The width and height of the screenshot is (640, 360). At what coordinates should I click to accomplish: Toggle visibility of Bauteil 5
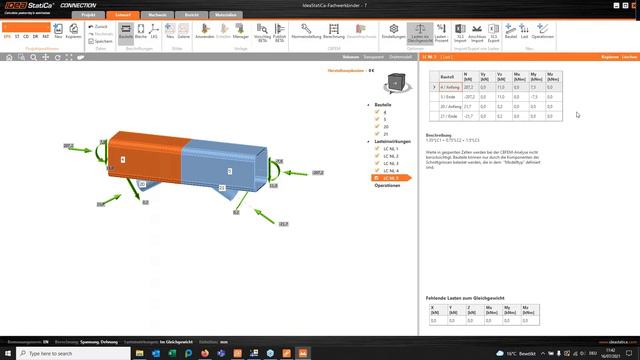point(377,119)
